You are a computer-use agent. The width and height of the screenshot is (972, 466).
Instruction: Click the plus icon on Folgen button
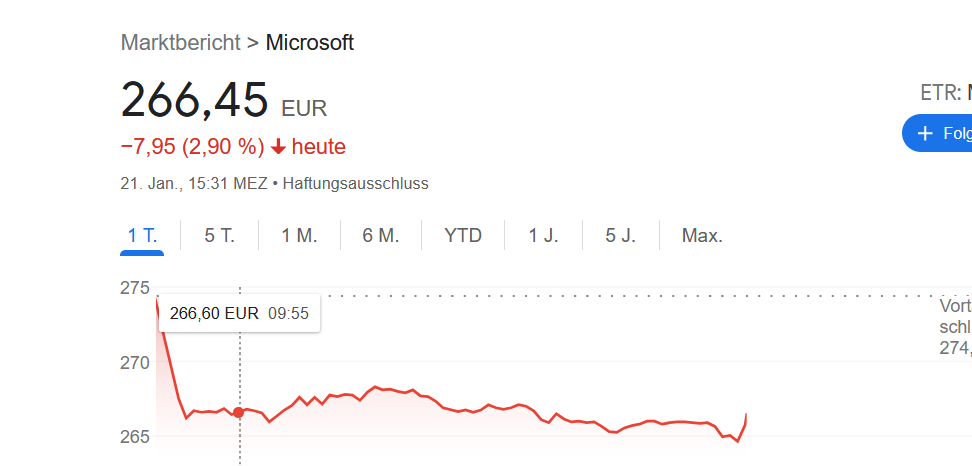[925, 133]
